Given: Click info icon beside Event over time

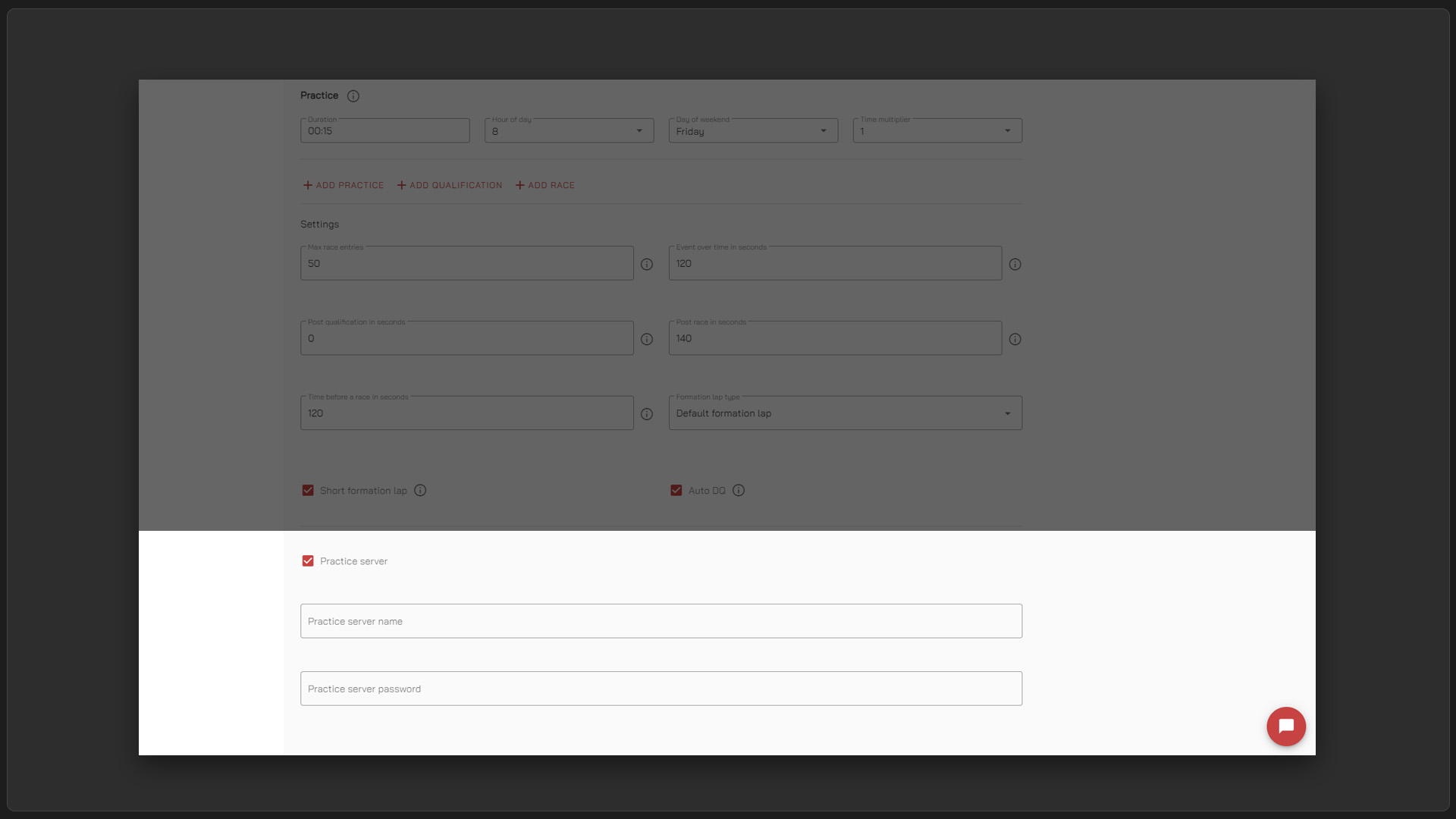Looking at the screenshot, I should tap(1015, 265).
